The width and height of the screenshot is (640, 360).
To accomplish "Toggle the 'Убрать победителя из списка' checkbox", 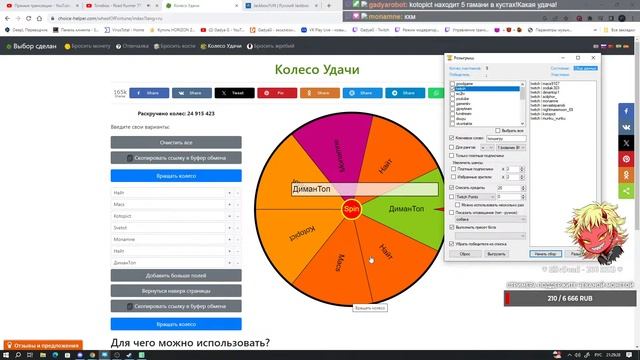I will (451, 244).
